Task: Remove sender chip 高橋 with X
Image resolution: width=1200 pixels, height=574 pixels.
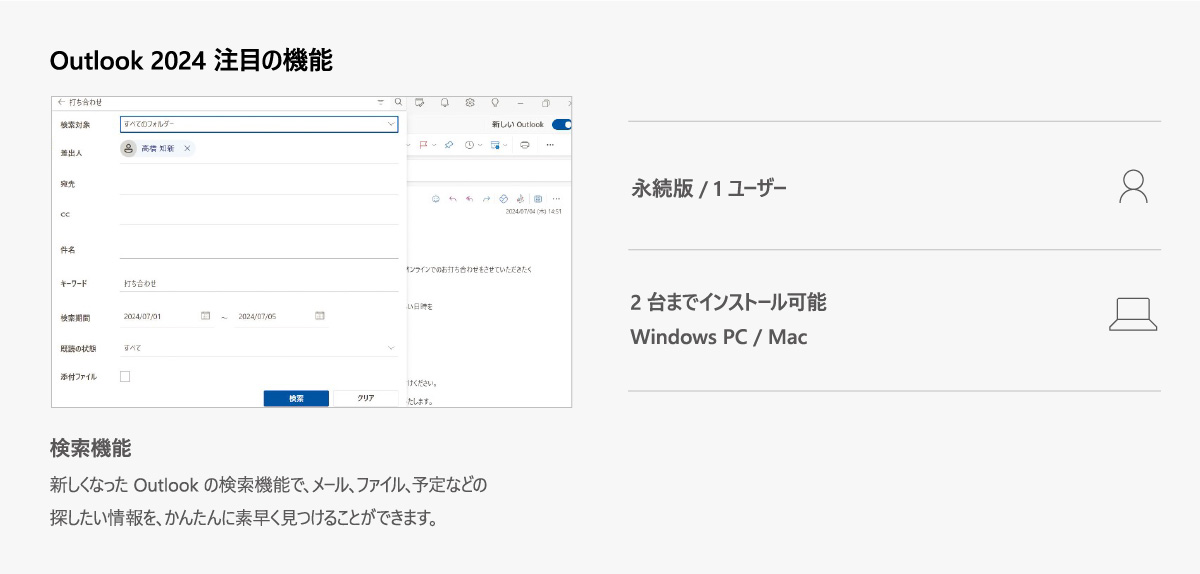Action: (x=187, y=148)
